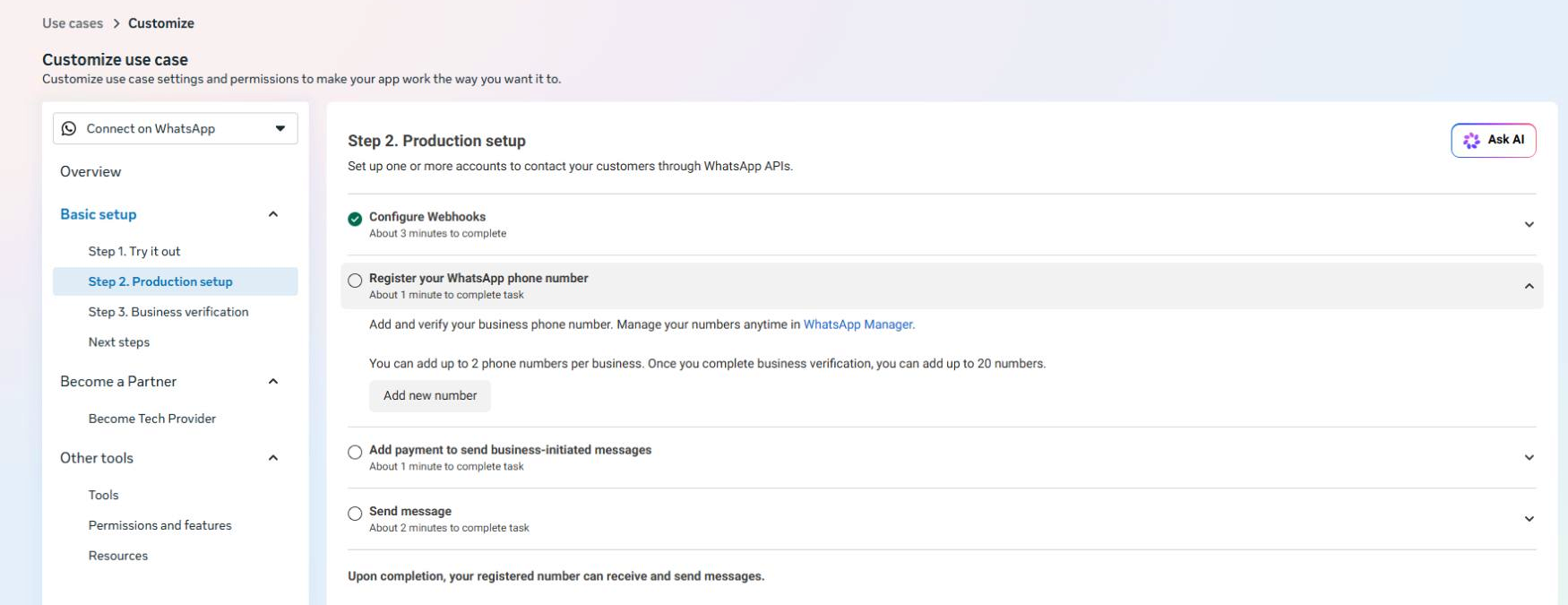
Task: Collapse the Basic setup section chevron
Action: tap(273, 214)
